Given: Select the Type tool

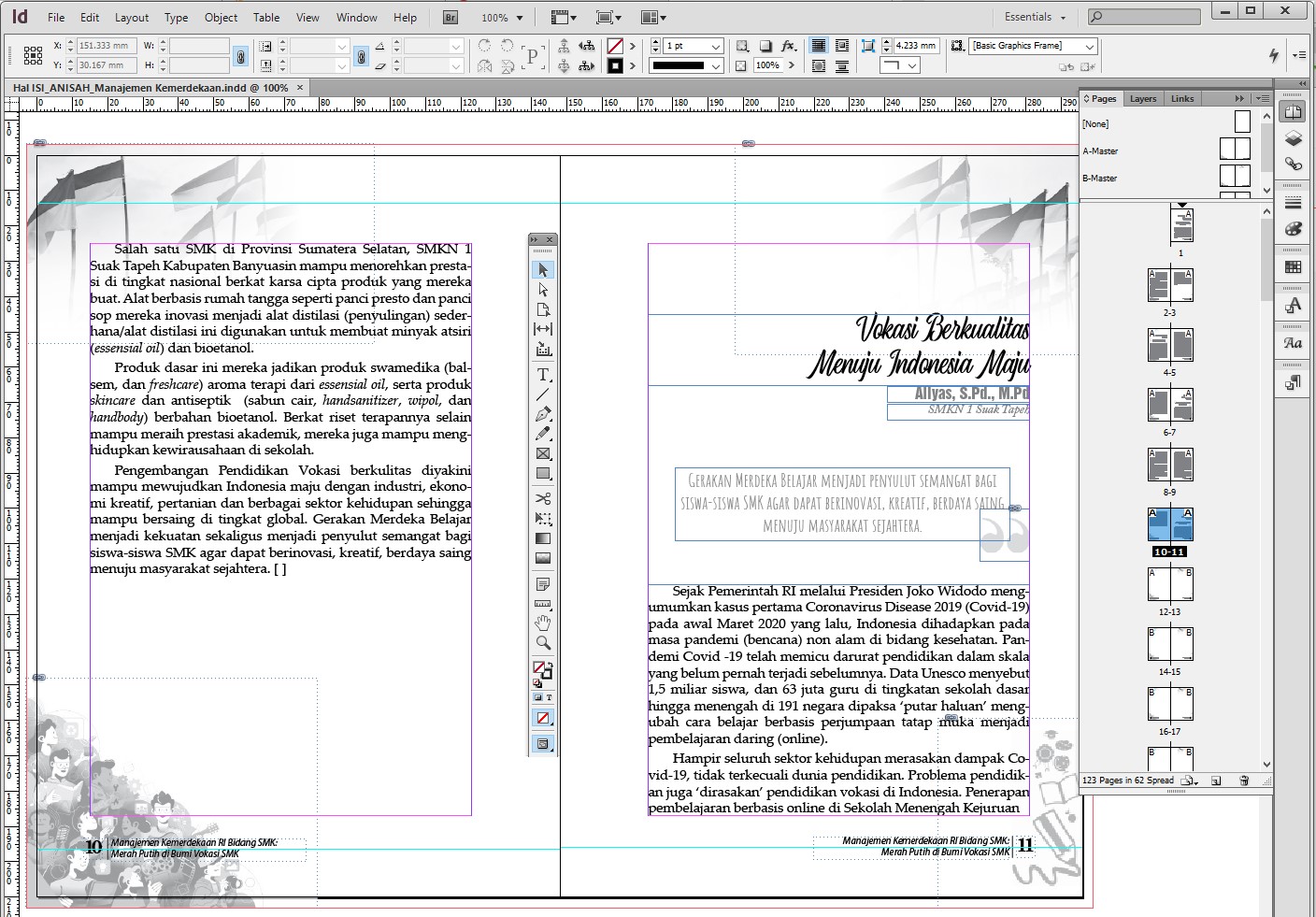Looking at the screenshot, I should tap(543, 374).
